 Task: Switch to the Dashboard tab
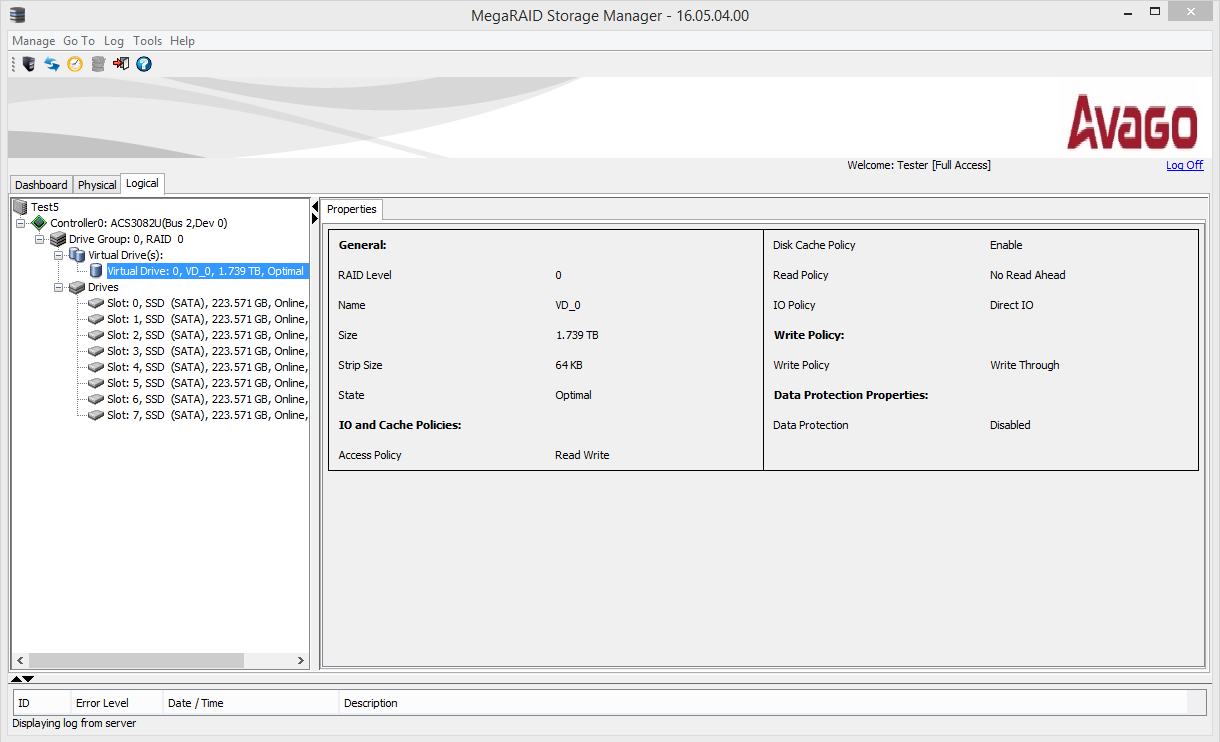[x=41, y=185]
